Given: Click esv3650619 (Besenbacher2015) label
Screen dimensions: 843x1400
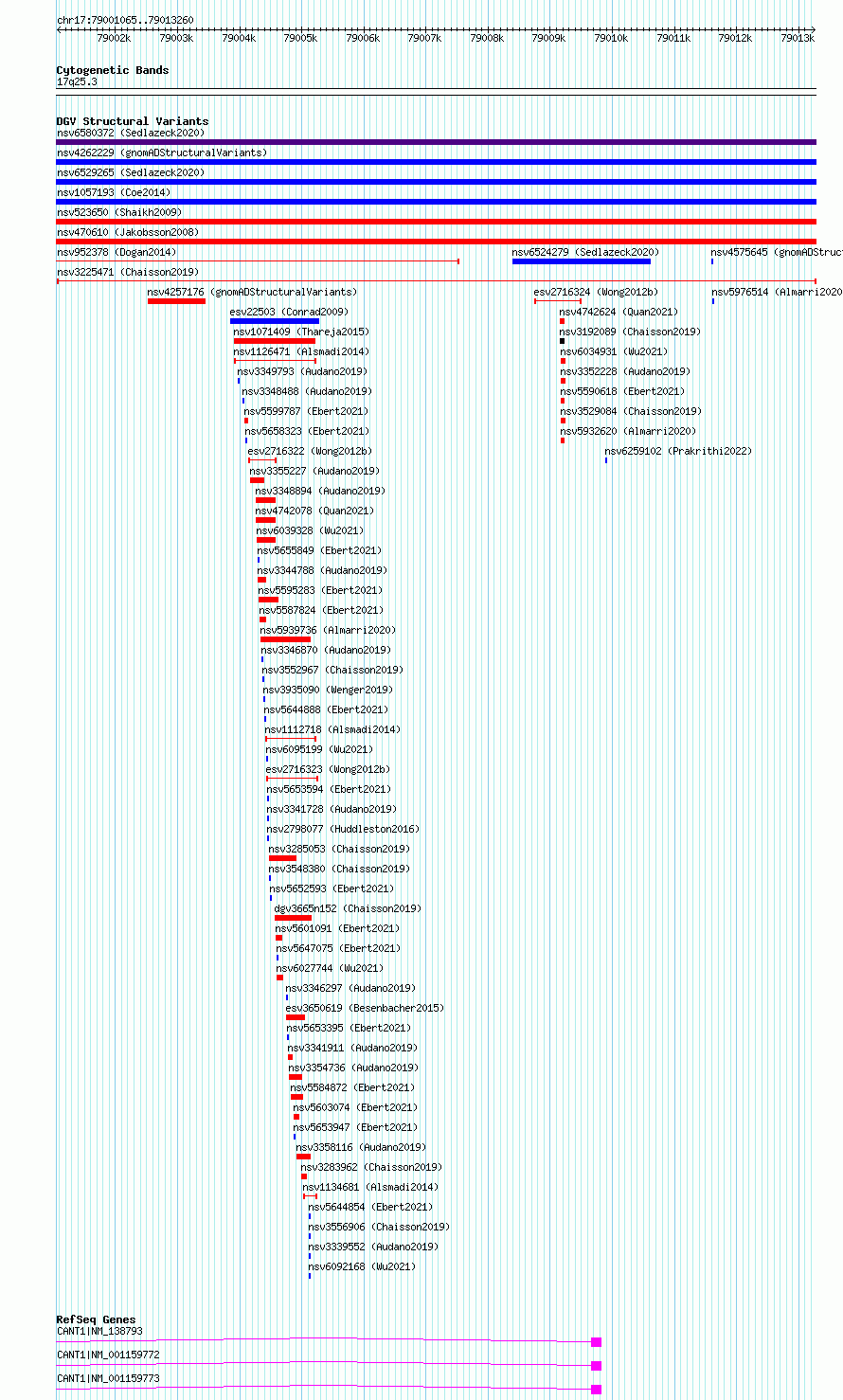Looking at the screenshot, I should click(x=365, y=1008).
